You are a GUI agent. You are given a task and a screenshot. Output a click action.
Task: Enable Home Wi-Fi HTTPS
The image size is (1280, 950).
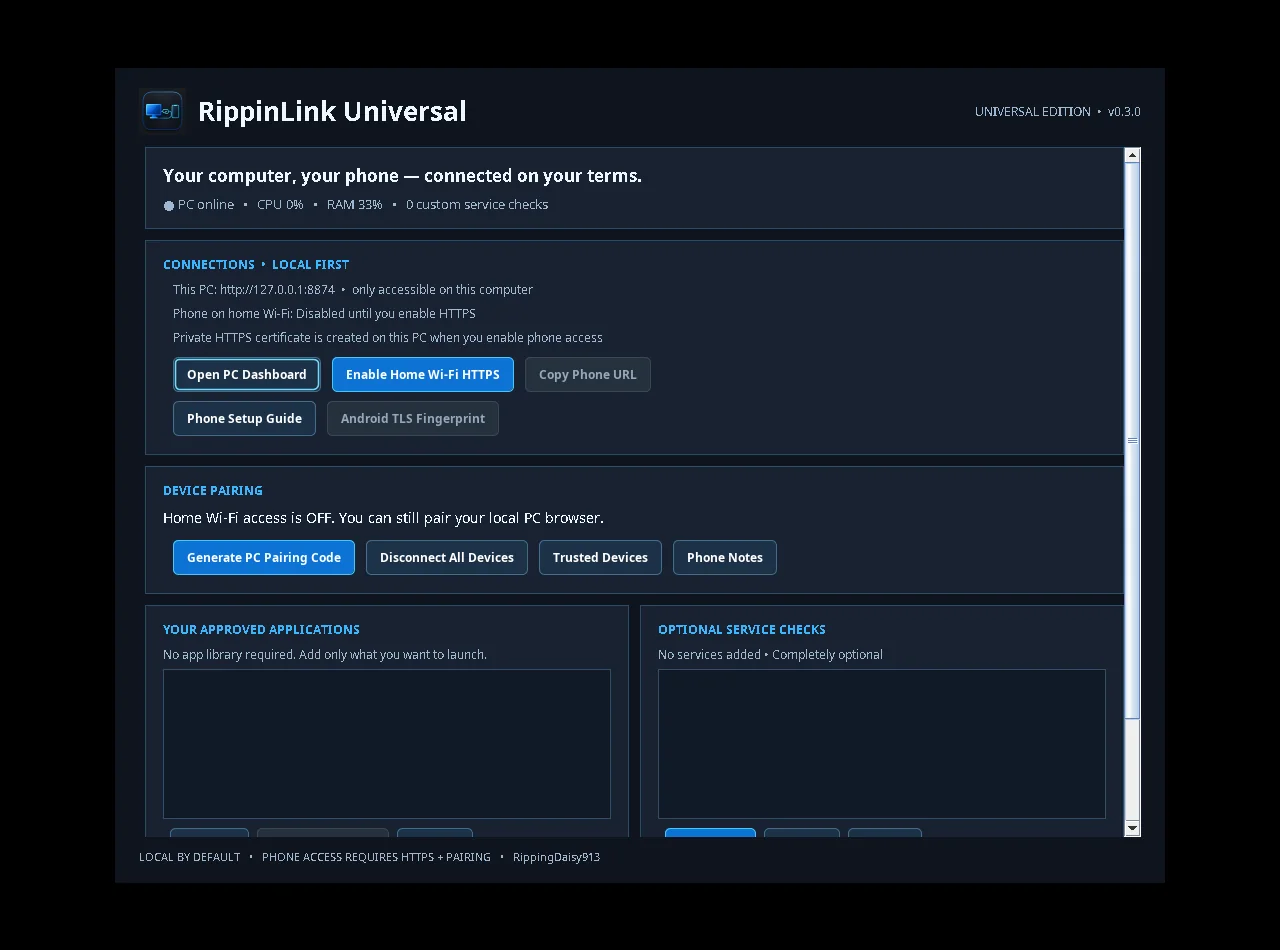click(x=422, y=375)
